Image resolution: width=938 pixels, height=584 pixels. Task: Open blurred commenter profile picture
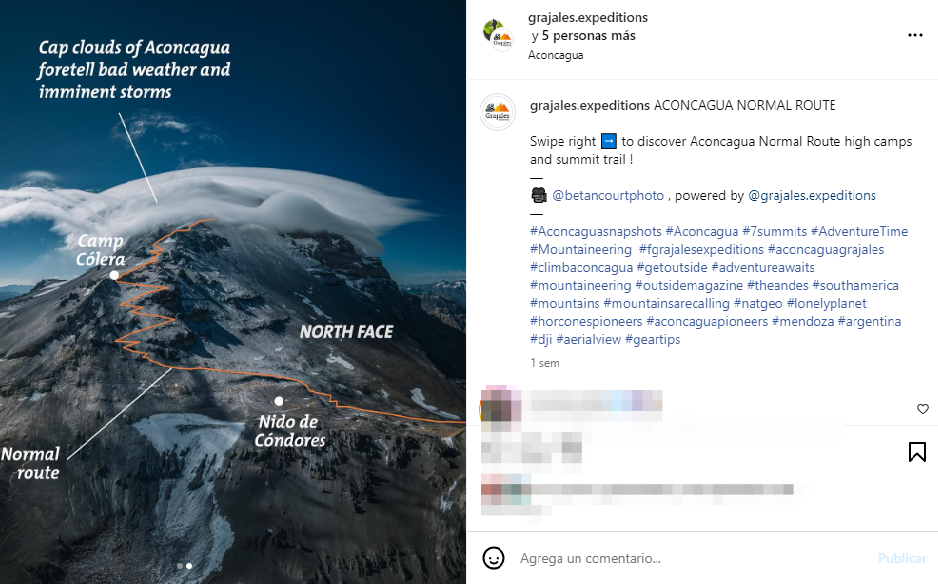501,408
